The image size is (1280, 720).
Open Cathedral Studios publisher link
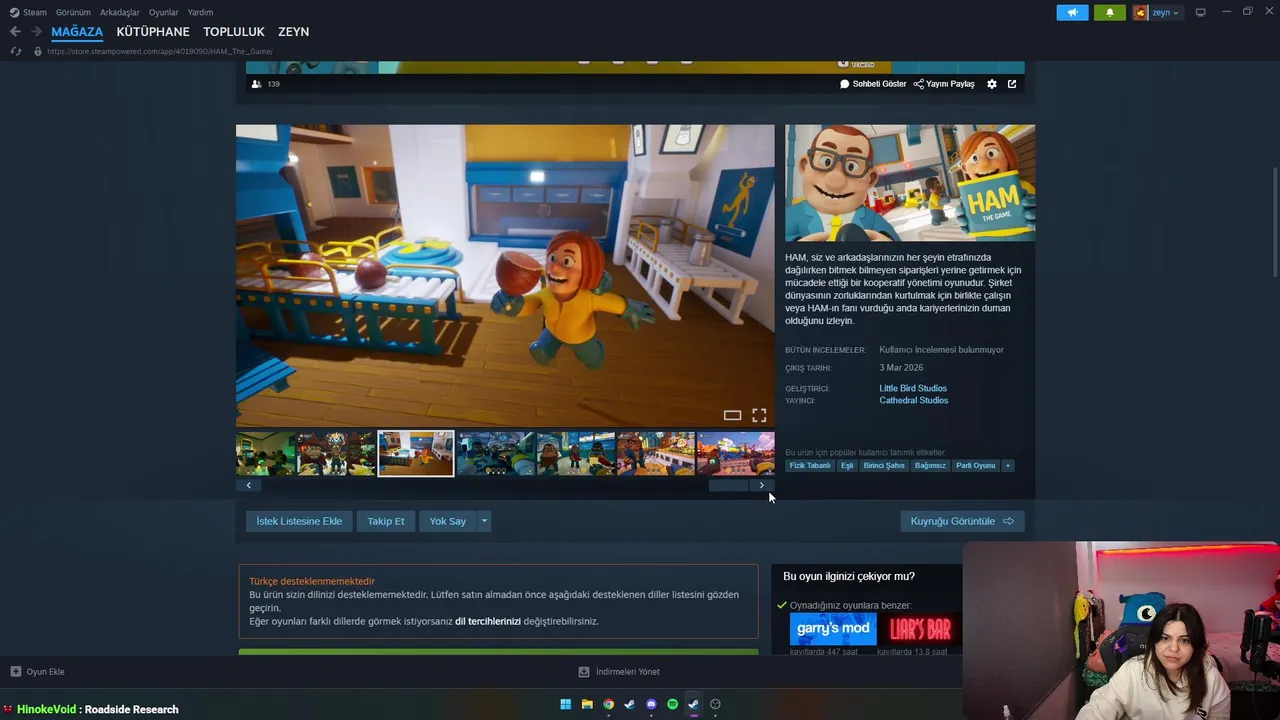point(914,400)
